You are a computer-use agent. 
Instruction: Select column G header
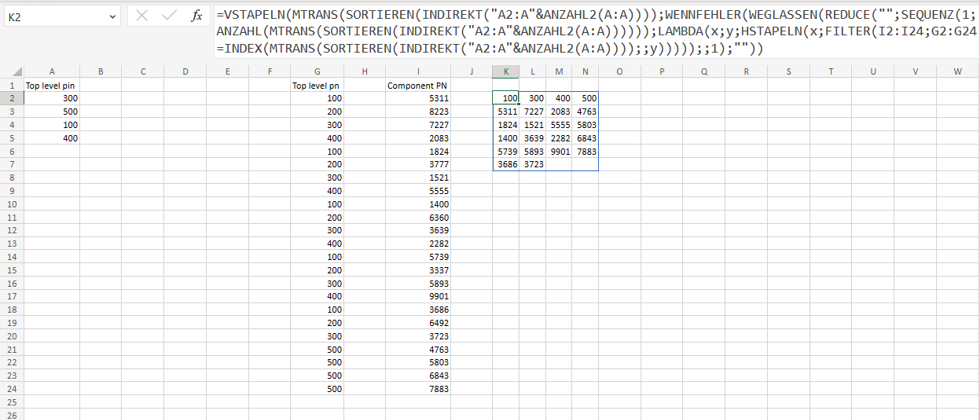[x=317, y=72]
